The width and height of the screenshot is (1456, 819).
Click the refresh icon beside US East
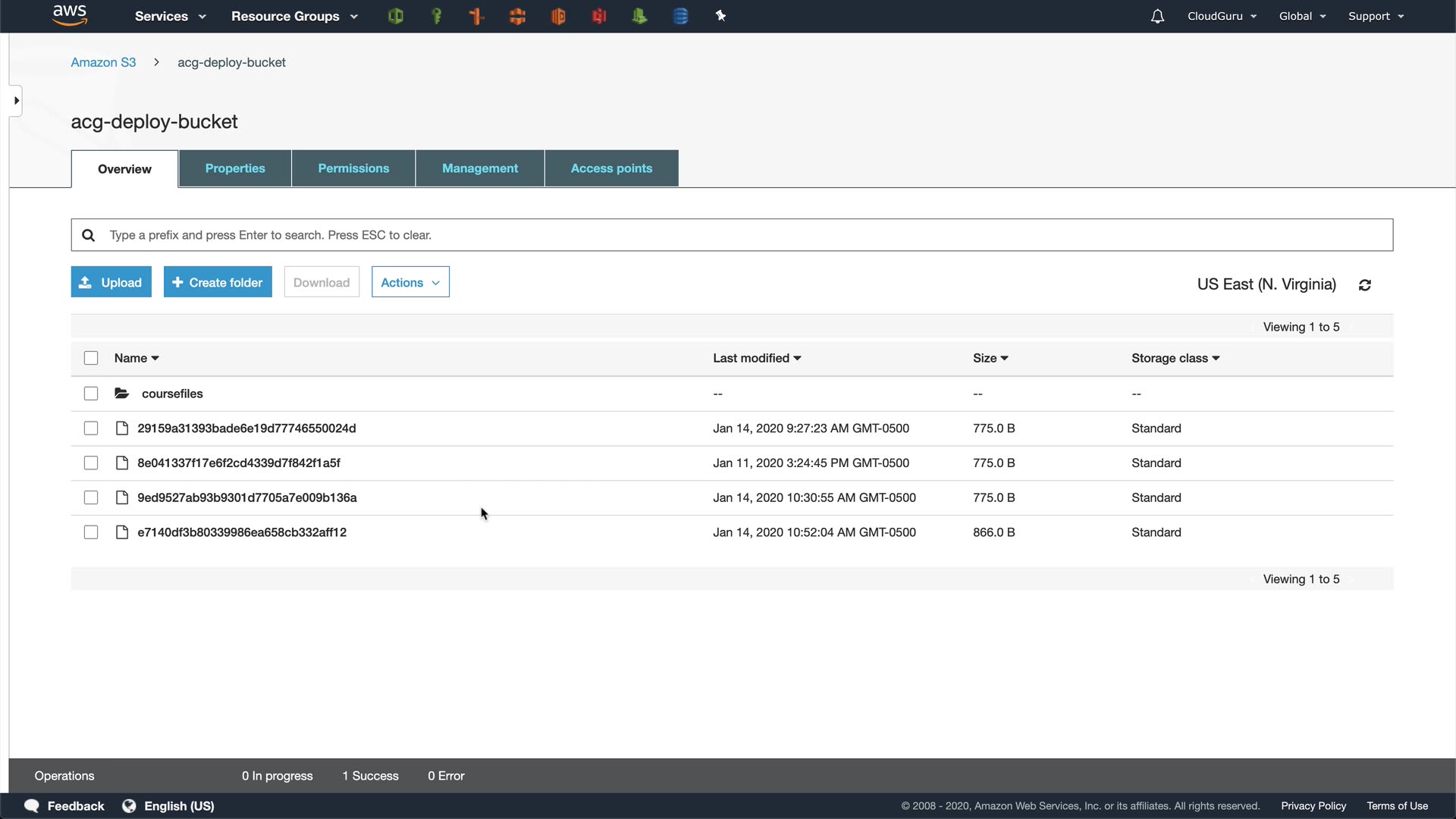click(1365, 285)
